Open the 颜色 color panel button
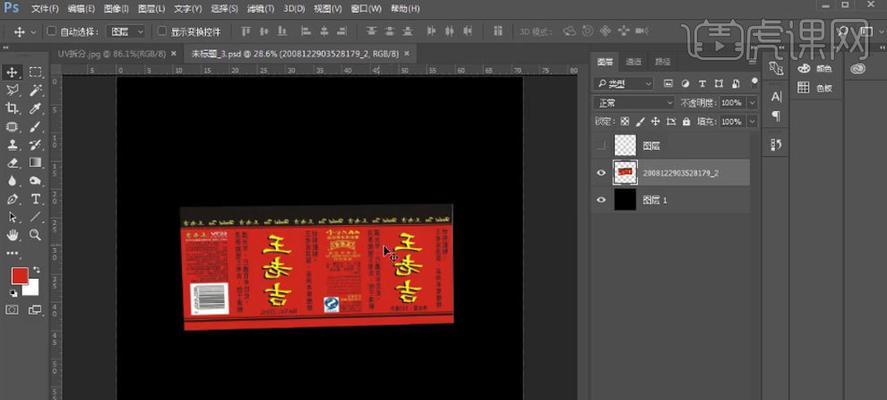887x400 pixels. (814, 68)
